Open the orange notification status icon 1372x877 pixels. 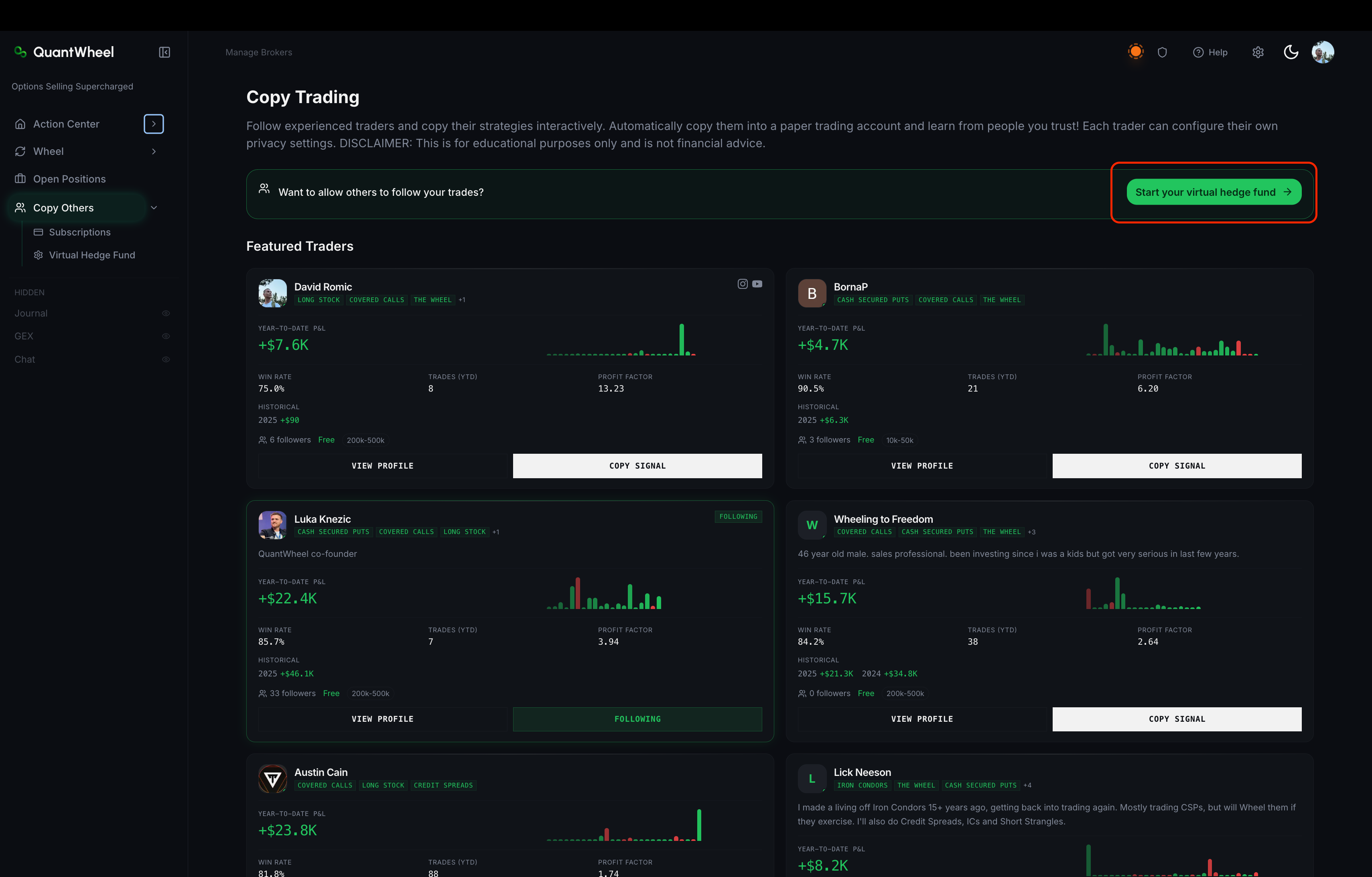click(1136, 52)
